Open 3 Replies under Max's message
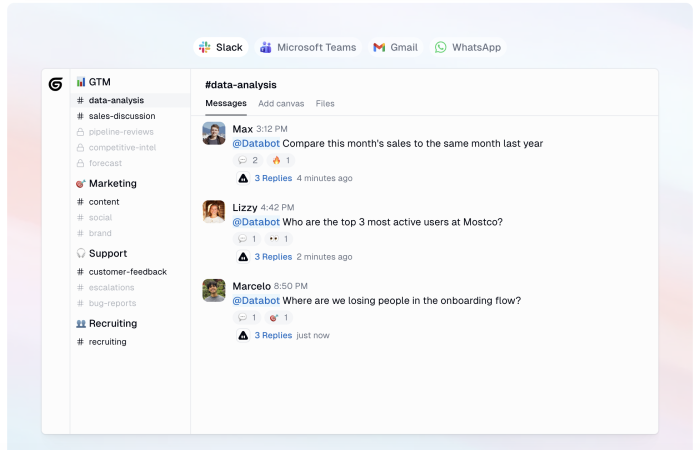700x450 pixels. pos(273,179)
